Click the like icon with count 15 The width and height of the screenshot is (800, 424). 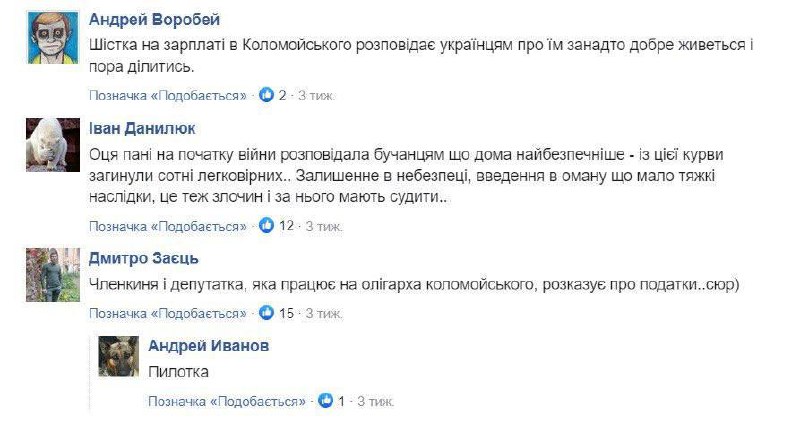(267, 313)
